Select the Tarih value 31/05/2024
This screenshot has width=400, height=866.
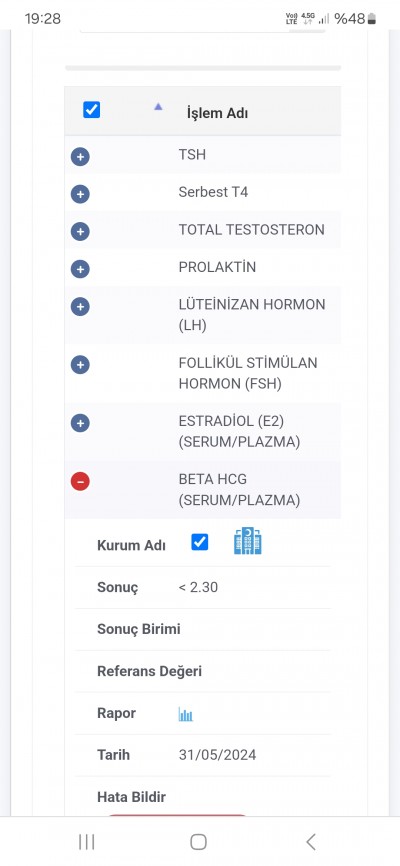point(218,755)
